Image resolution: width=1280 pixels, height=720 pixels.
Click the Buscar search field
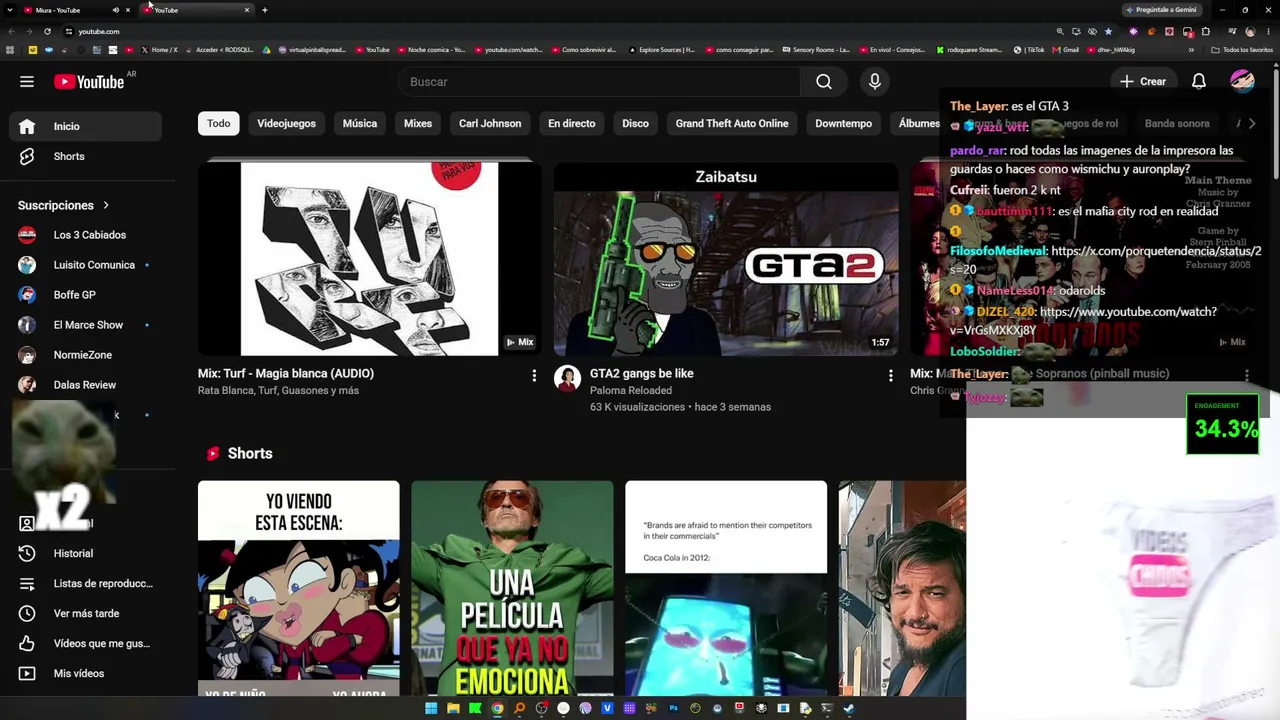point(600,82)
